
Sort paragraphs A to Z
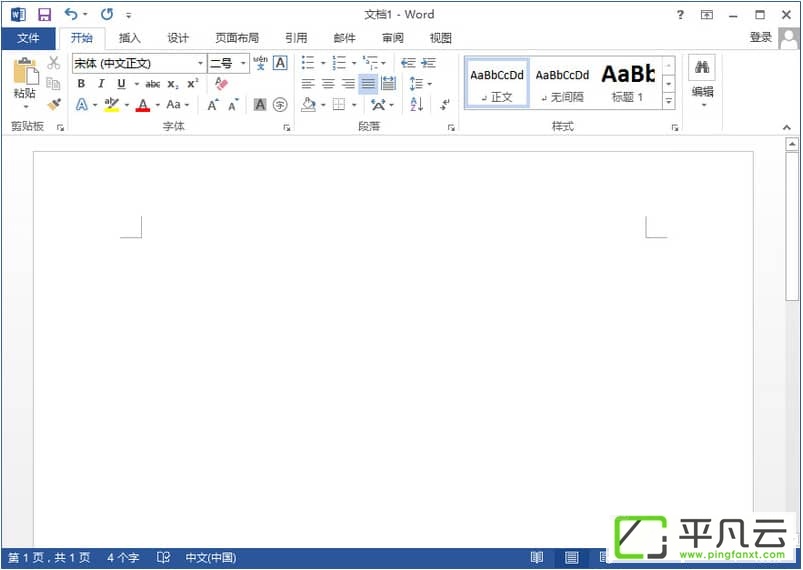[x=417, y=104]
